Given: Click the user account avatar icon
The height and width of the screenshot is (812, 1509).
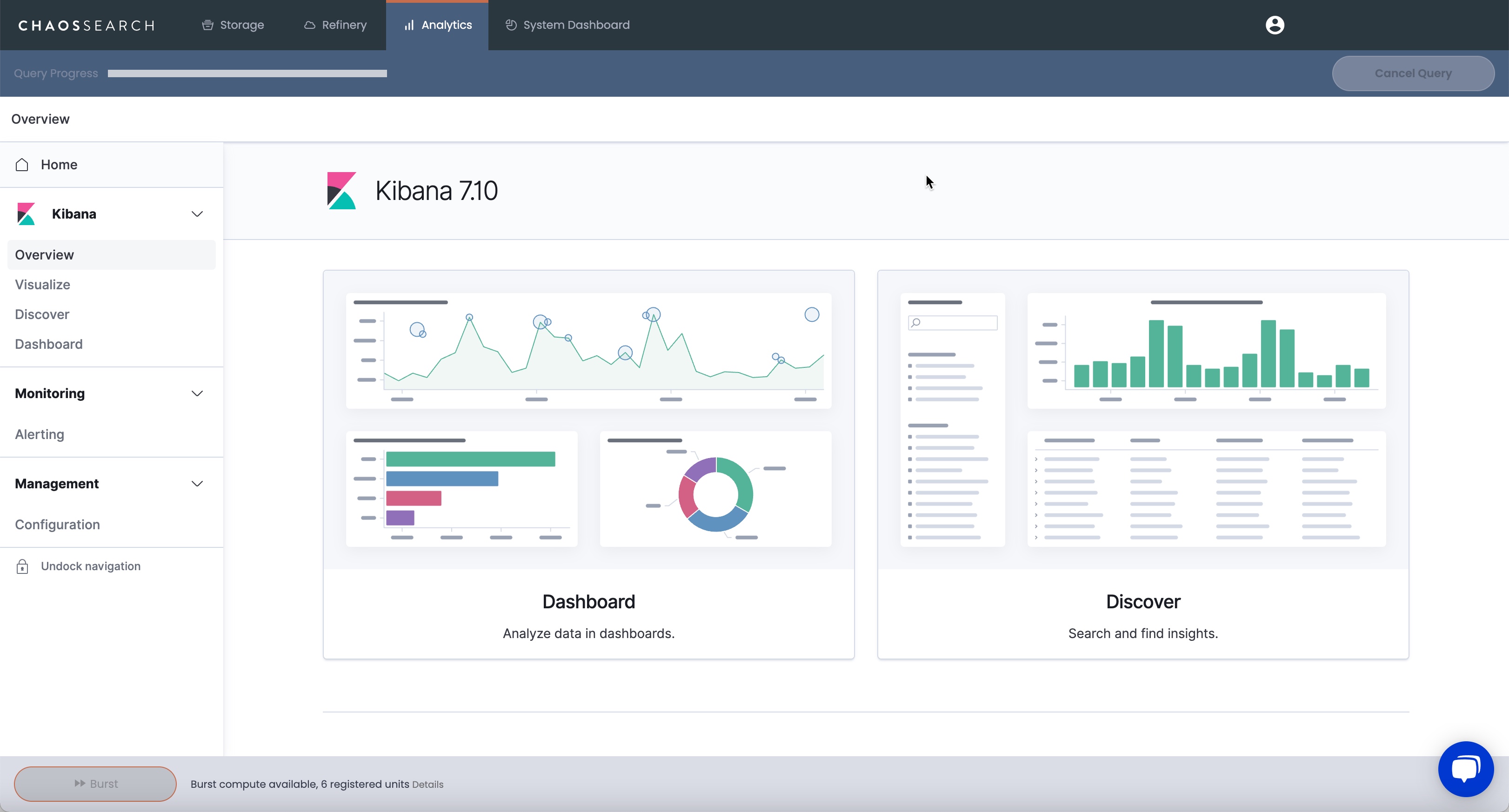Looking at the screenshot, I should [x=1275, y=25].
